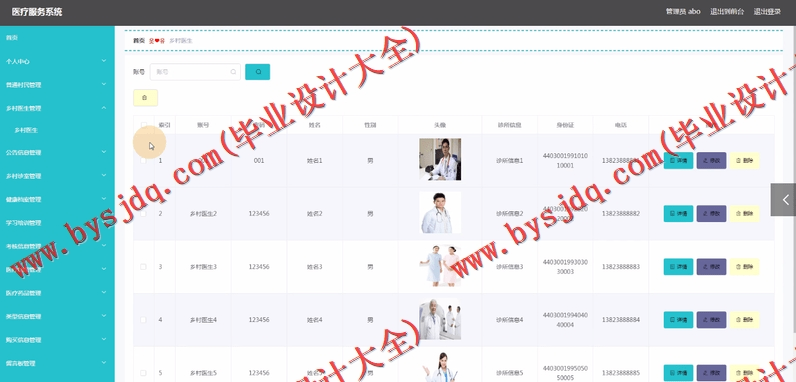
Task: Expand the 购买信息管理 sidebar menu
Action: [57, 339]
